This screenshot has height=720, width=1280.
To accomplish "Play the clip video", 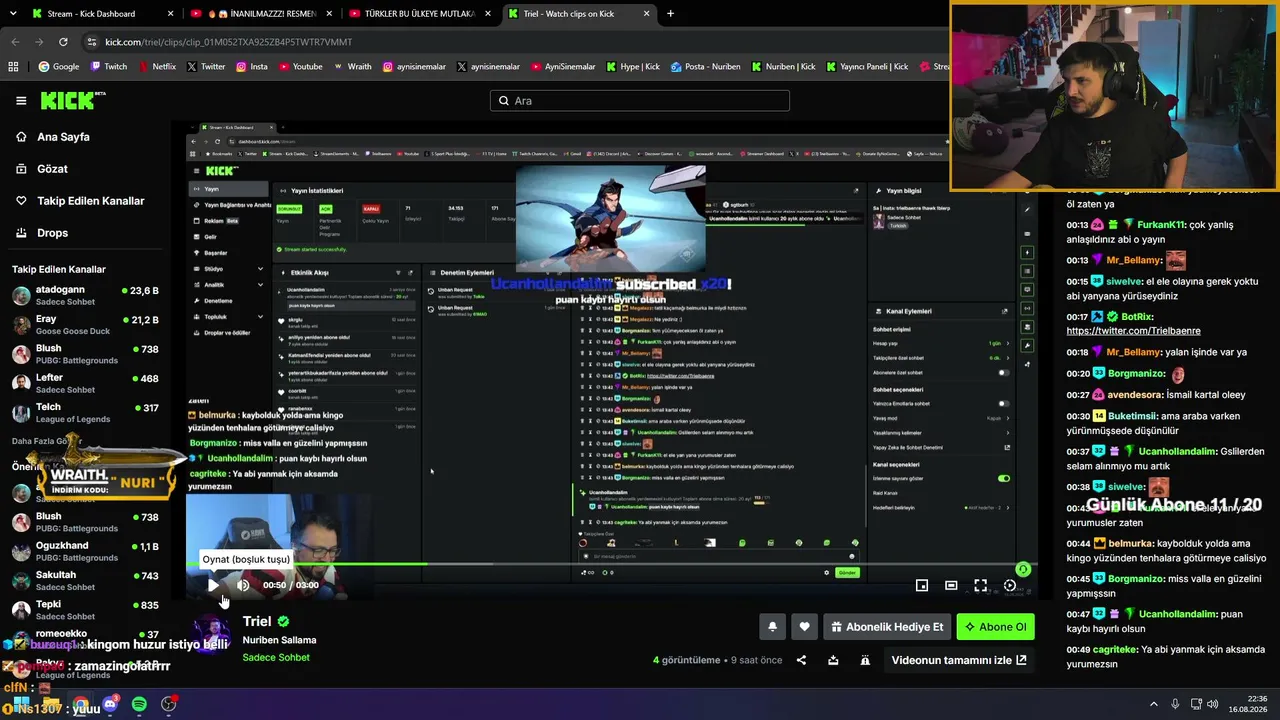I will point(213,585).
